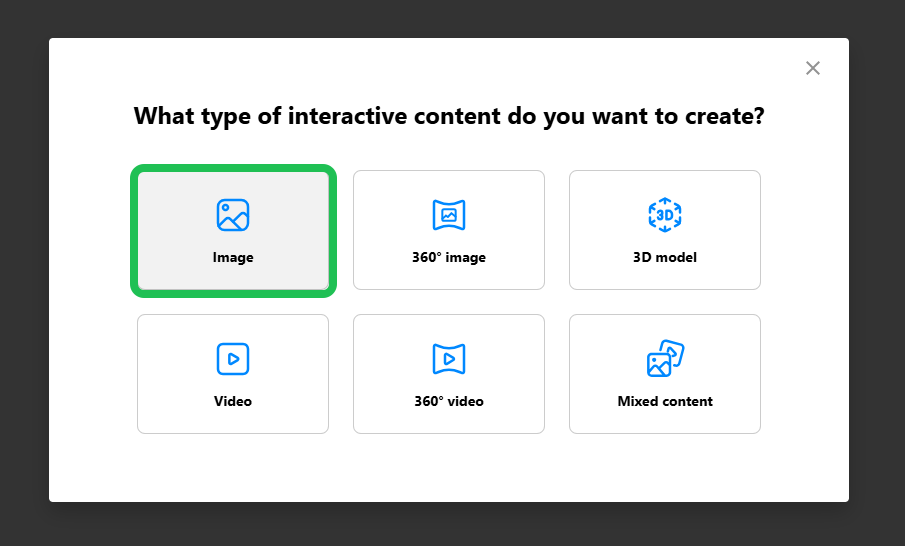Pick the 3D model card
This screenshot has width=905, height=546.
(x=665, y=231)
